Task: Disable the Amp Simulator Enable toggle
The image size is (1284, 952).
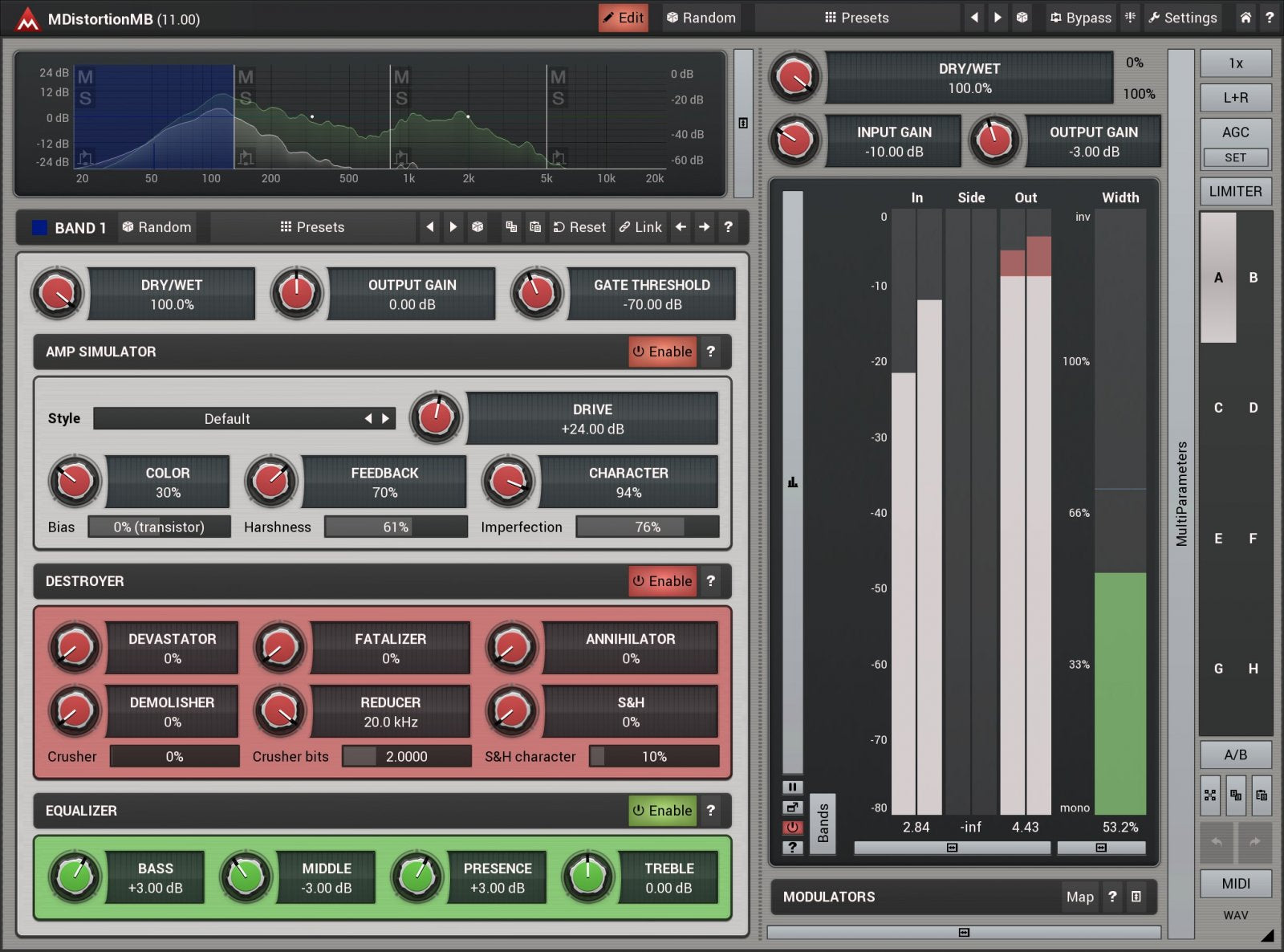Action: [x=662, y=352]
